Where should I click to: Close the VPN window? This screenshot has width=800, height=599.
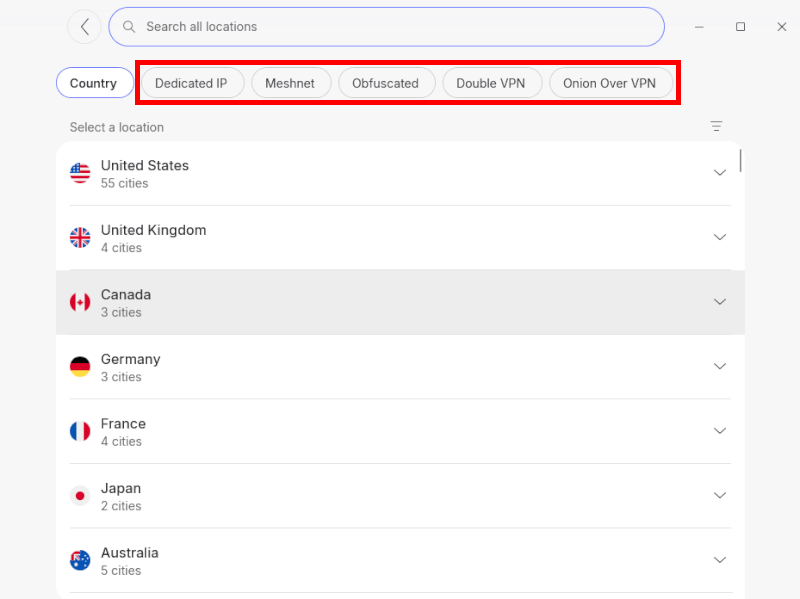pyautogui.click(x=782, y=27)
